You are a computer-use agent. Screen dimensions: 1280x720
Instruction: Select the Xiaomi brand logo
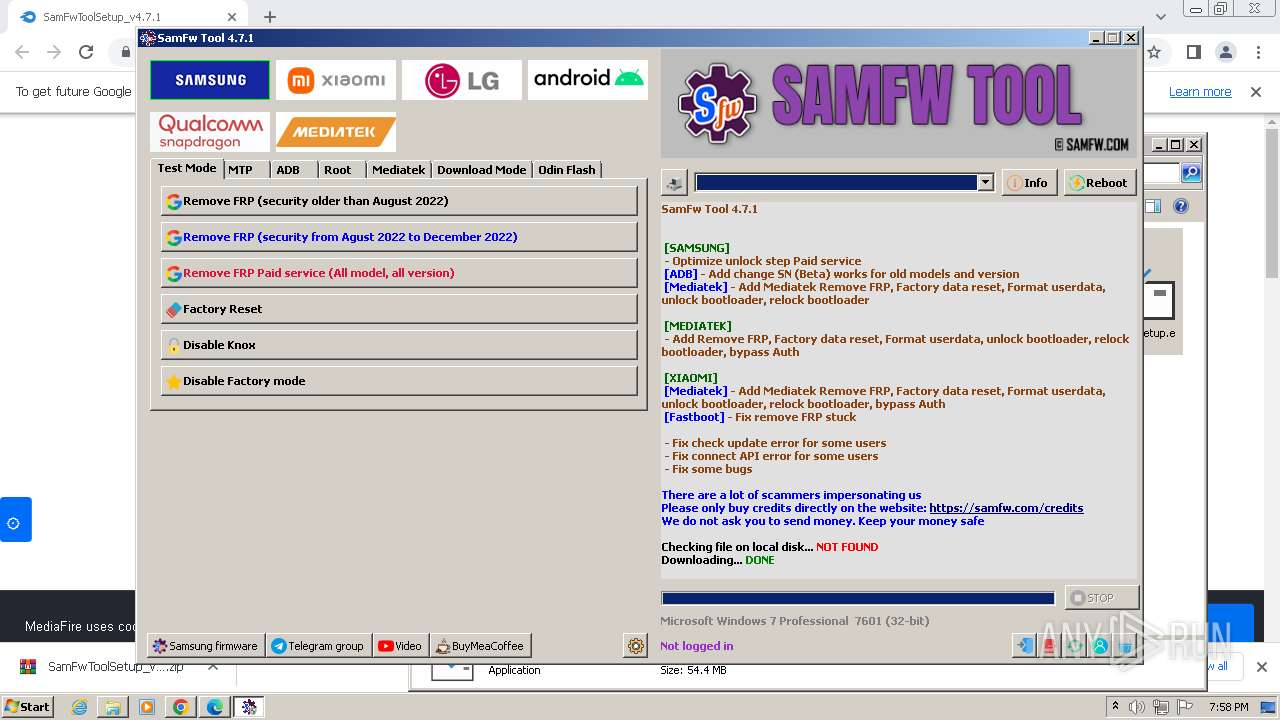[336, 80]
